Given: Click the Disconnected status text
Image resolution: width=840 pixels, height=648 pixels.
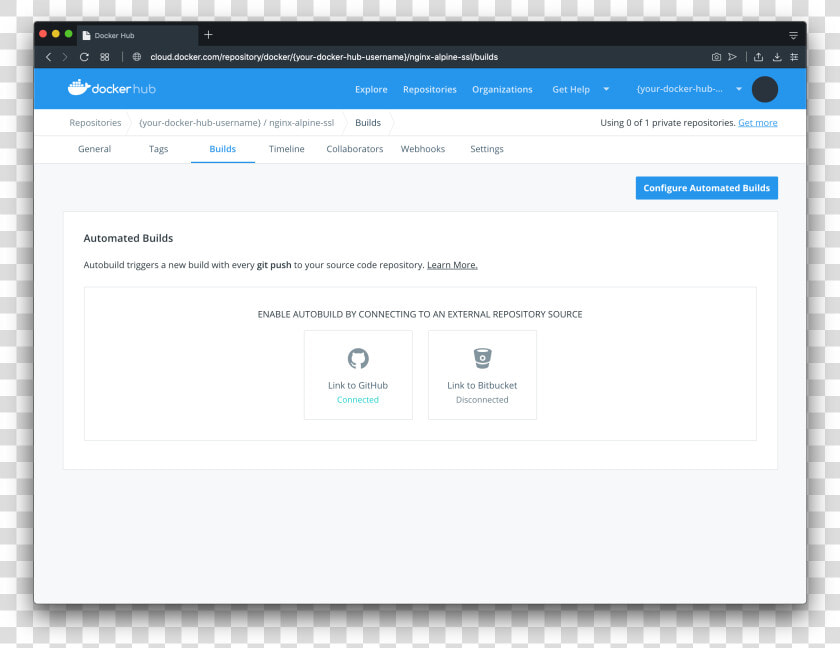Looking at the screenshot, I should pos(482,400).
